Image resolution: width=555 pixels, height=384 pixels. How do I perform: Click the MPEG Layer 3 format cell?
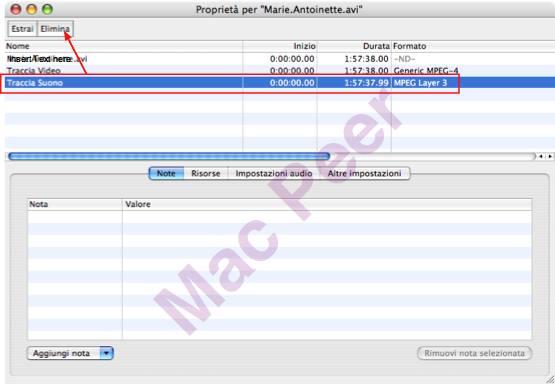pos(420,83)
